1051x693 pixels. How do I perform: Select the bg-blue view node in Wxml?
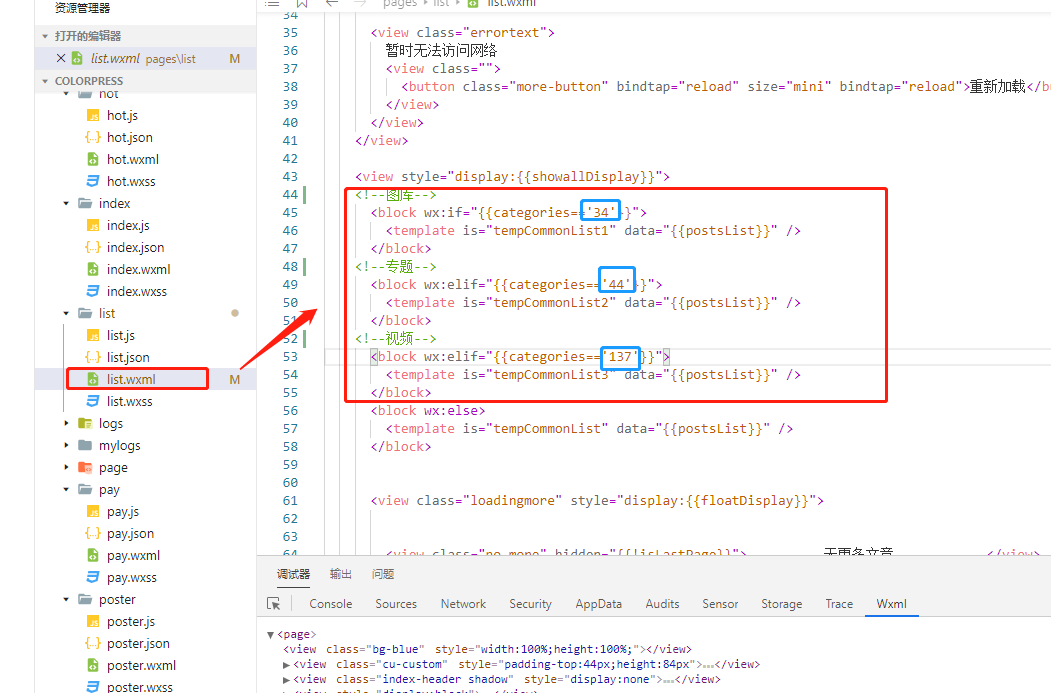pos(487,649)
